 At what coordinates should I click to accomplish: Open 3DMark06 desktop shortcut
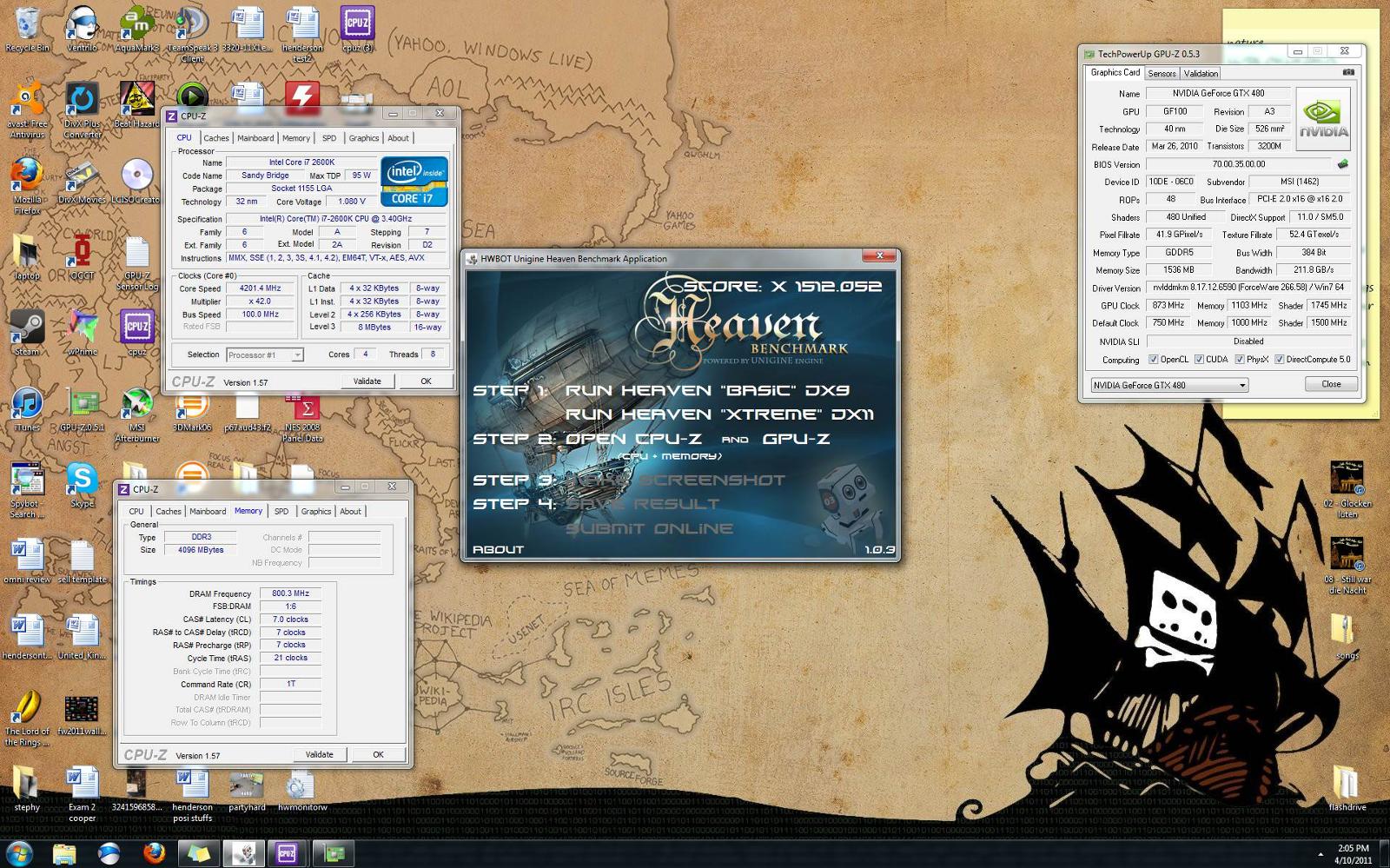tap(192, 408)
